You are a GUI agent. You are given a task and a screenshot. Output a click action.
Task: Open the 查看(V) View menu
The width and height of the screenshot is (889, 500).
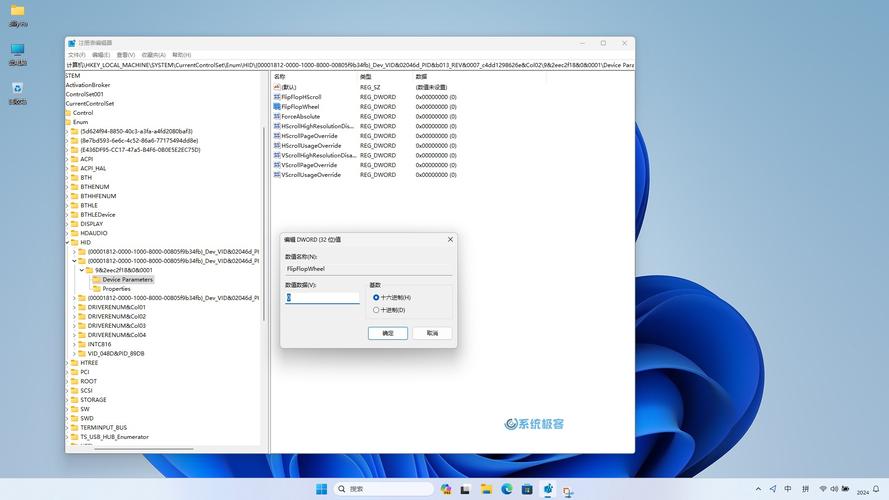(x=126, y=55)
